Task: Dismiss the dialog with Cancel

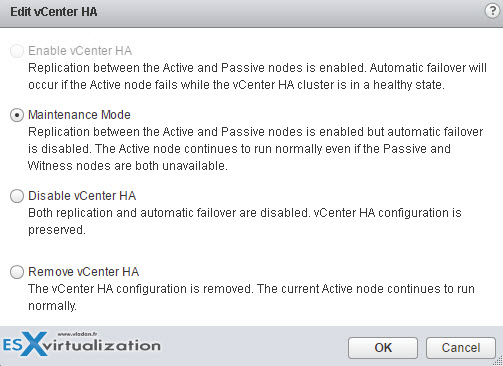Action: point(461,348)
